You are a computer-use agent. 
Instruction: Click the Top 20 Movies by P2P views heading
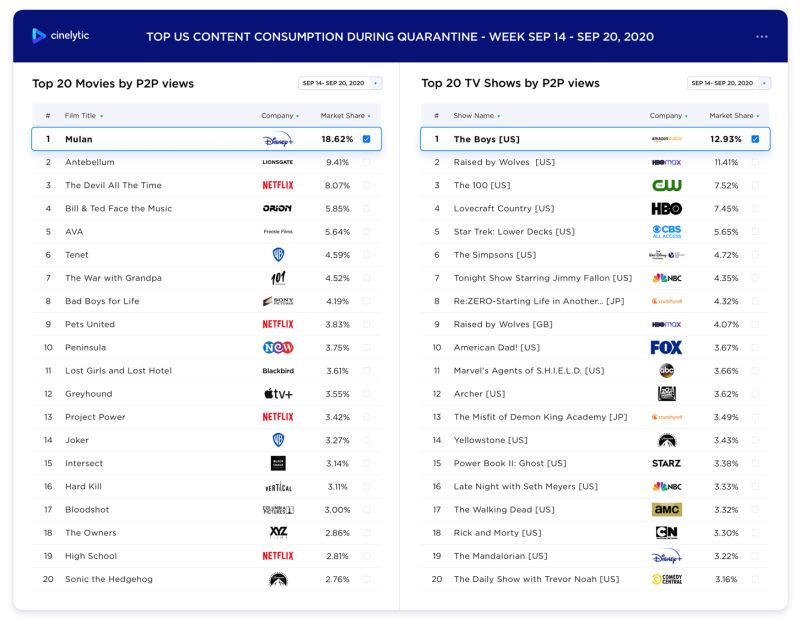pos(113,84)
